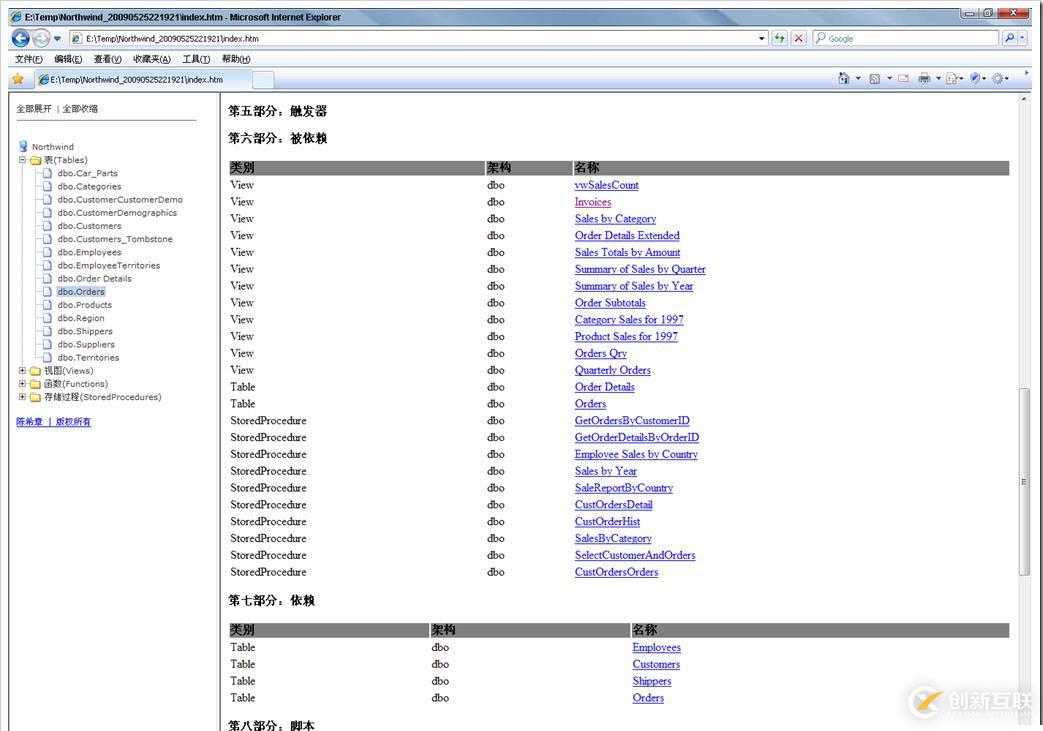Click the empty new tab button
1043x731 pixels.
(x=263, y=80)
